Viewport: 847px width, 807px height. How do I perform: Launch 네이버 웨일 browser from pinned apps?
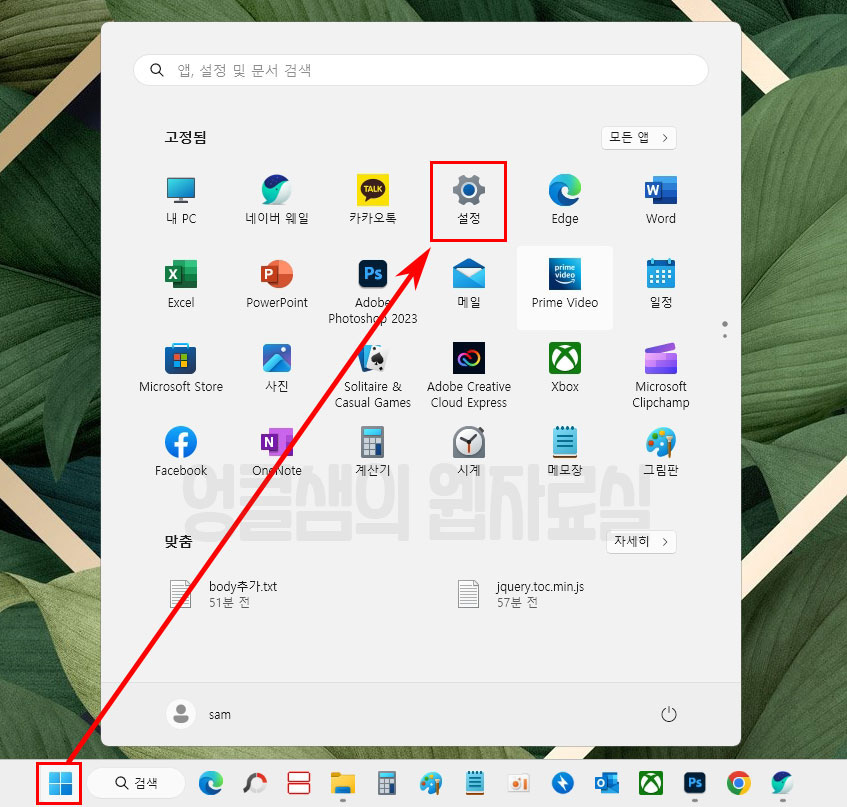[277, 200]
